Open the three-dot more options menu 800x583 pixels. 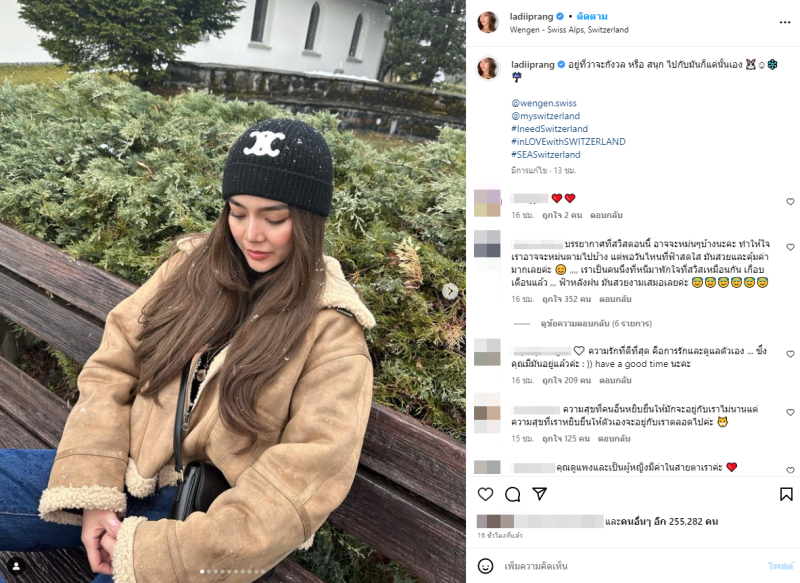pyautogui.click(x=785, y=22)
